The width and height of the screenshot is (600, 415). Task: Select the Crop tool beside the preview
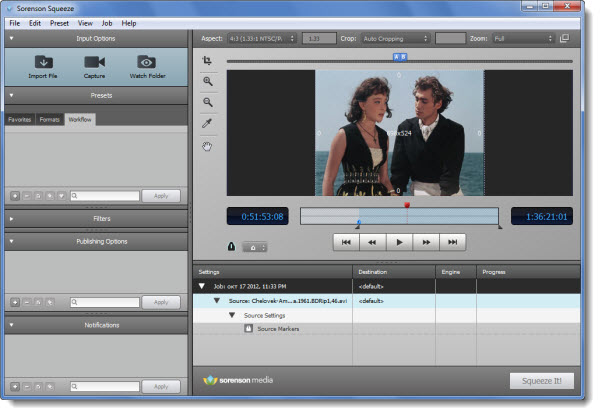tap(206, 59)
